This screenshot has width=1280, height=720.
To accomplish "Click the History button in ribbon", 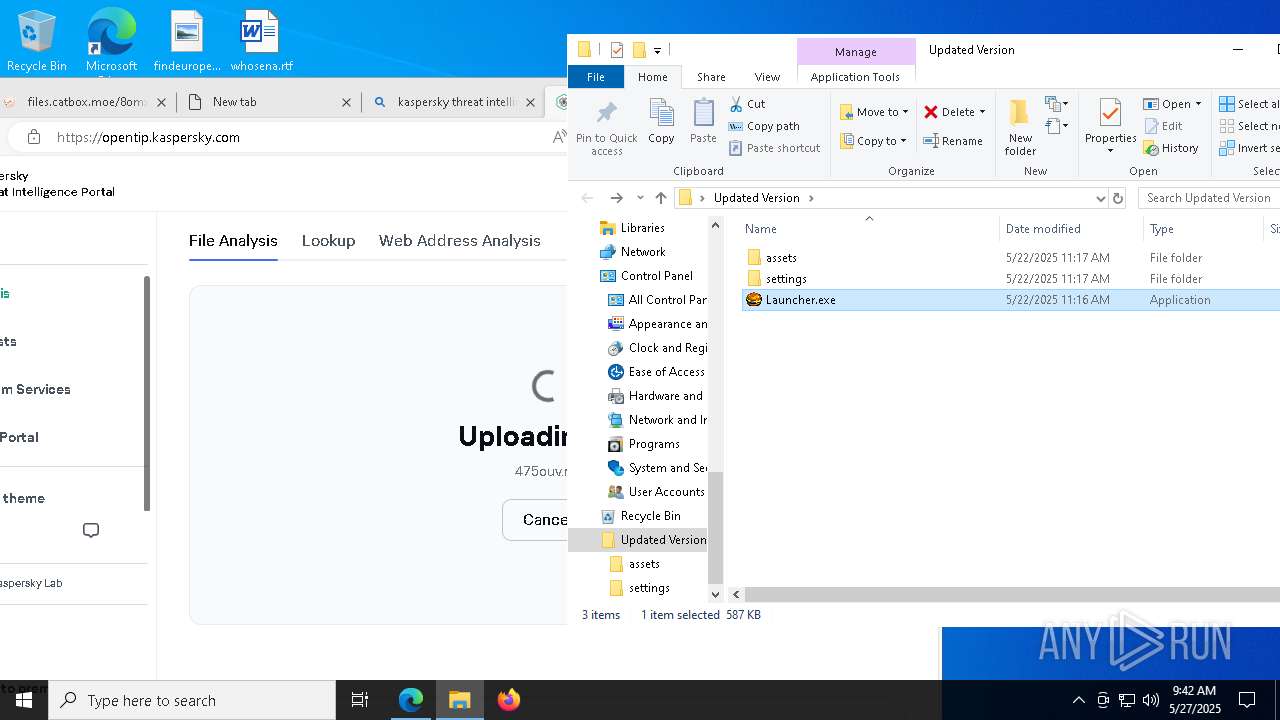I will [x=1171, y=148].
